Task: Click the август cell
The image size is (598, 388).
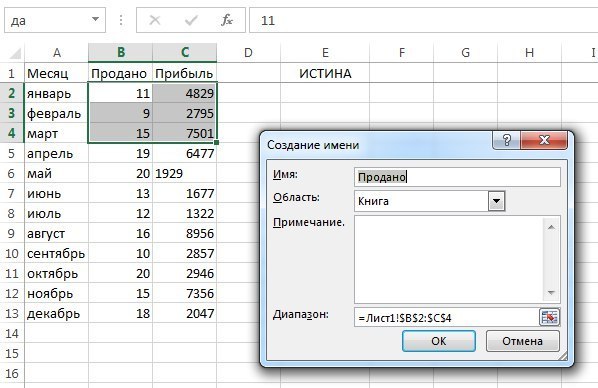Action: (x=56, y=233)
